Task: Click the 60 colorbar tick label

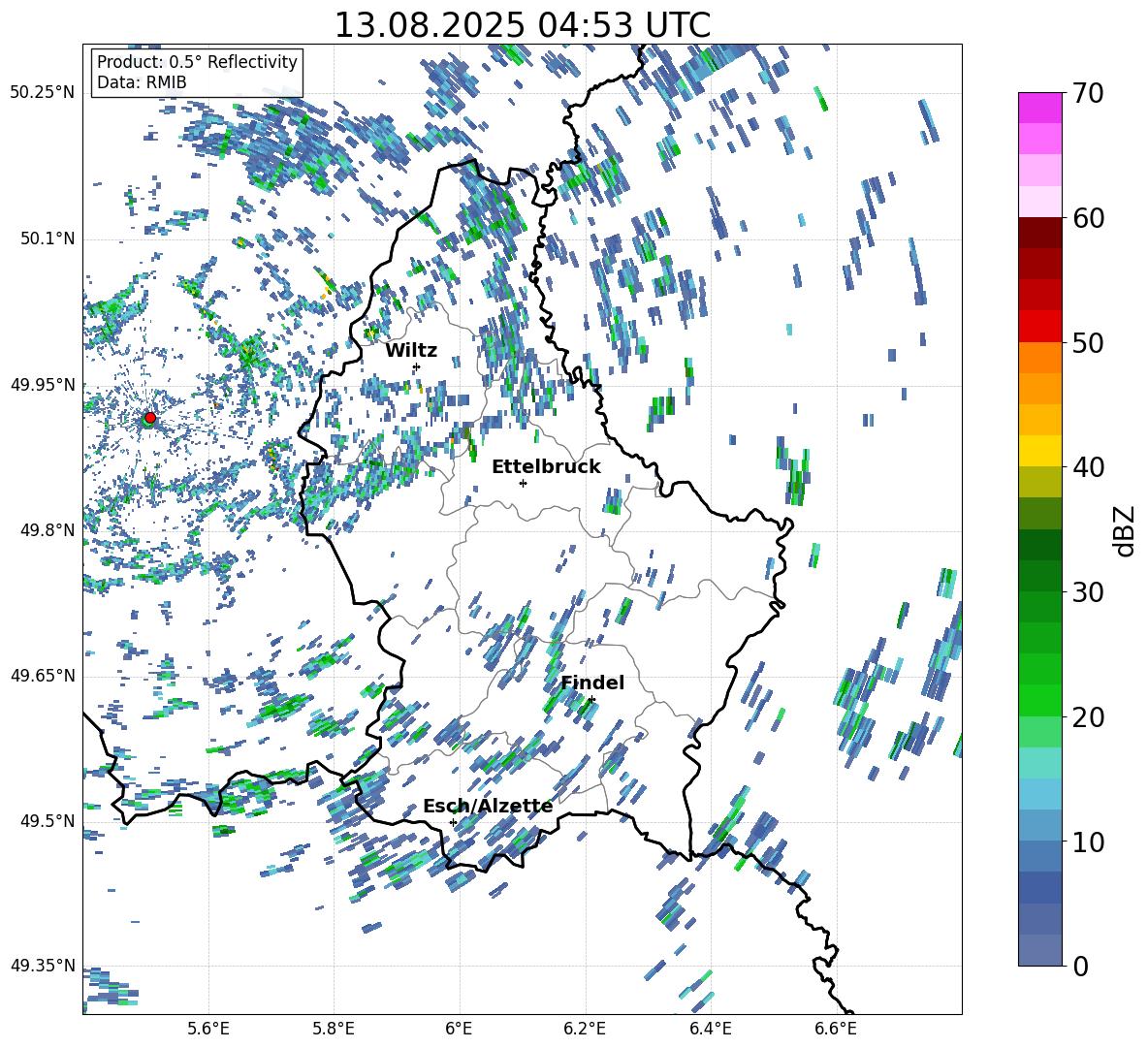Action: point(1088,218)
